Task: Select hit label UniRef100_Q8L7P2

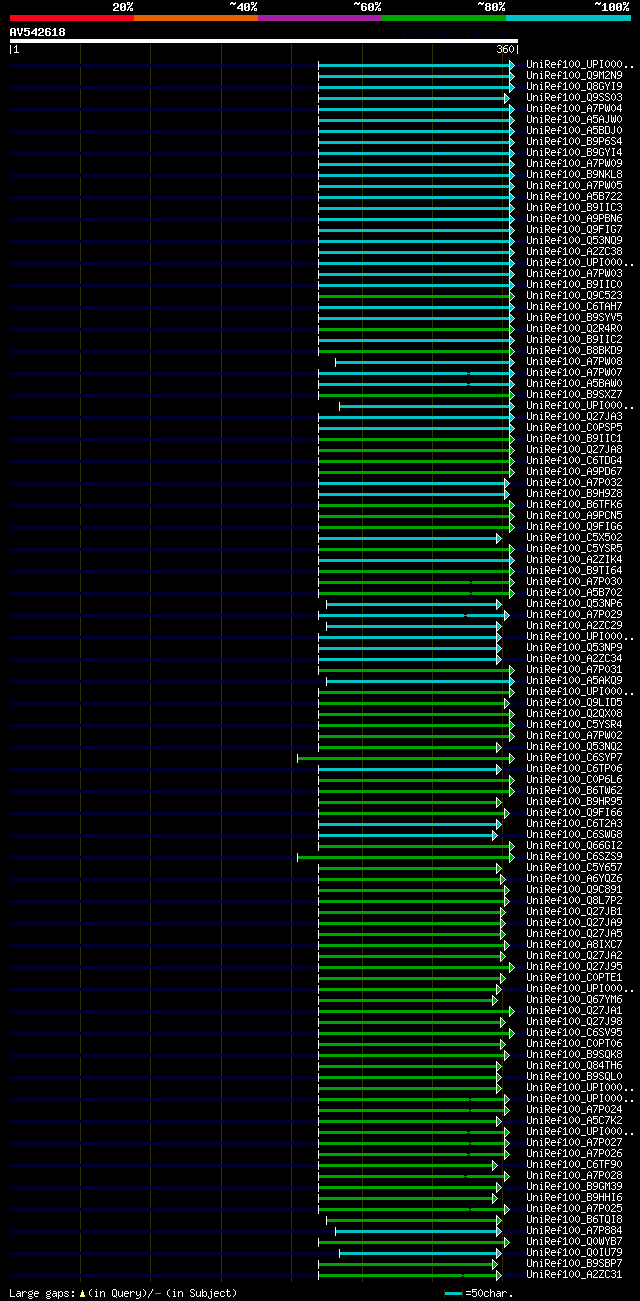Action: 574,900
